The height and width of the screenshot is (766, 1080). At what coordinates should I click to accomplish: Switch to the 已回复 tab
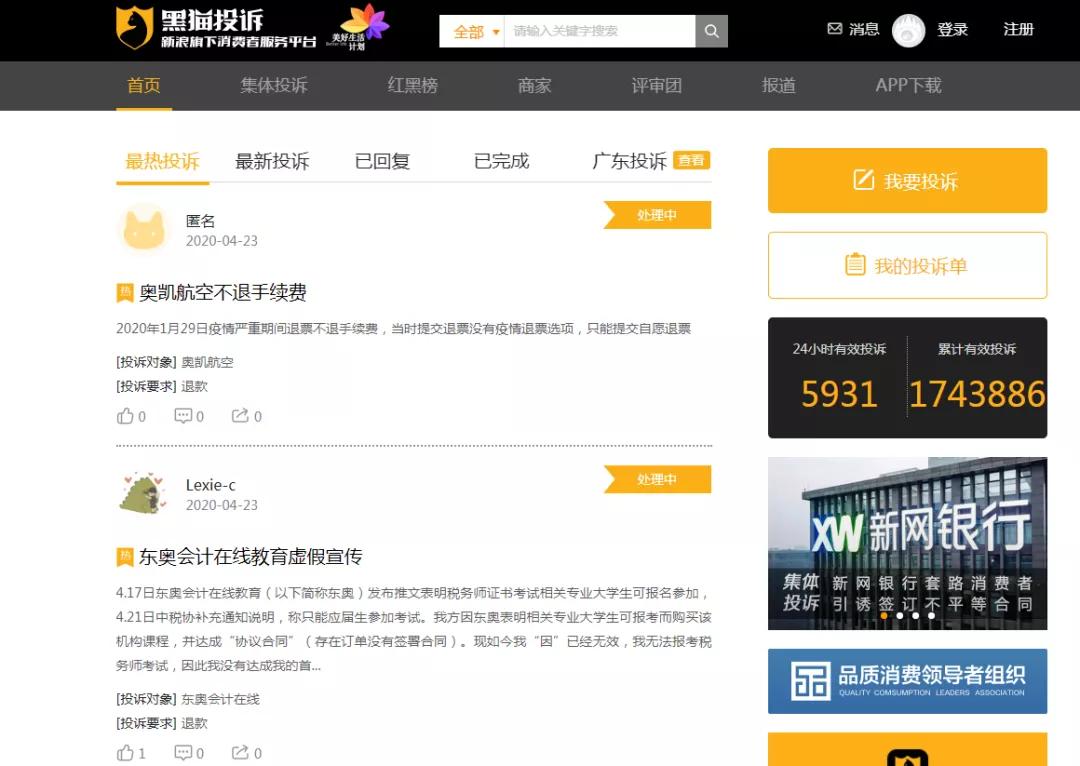(x=382, y=161)
